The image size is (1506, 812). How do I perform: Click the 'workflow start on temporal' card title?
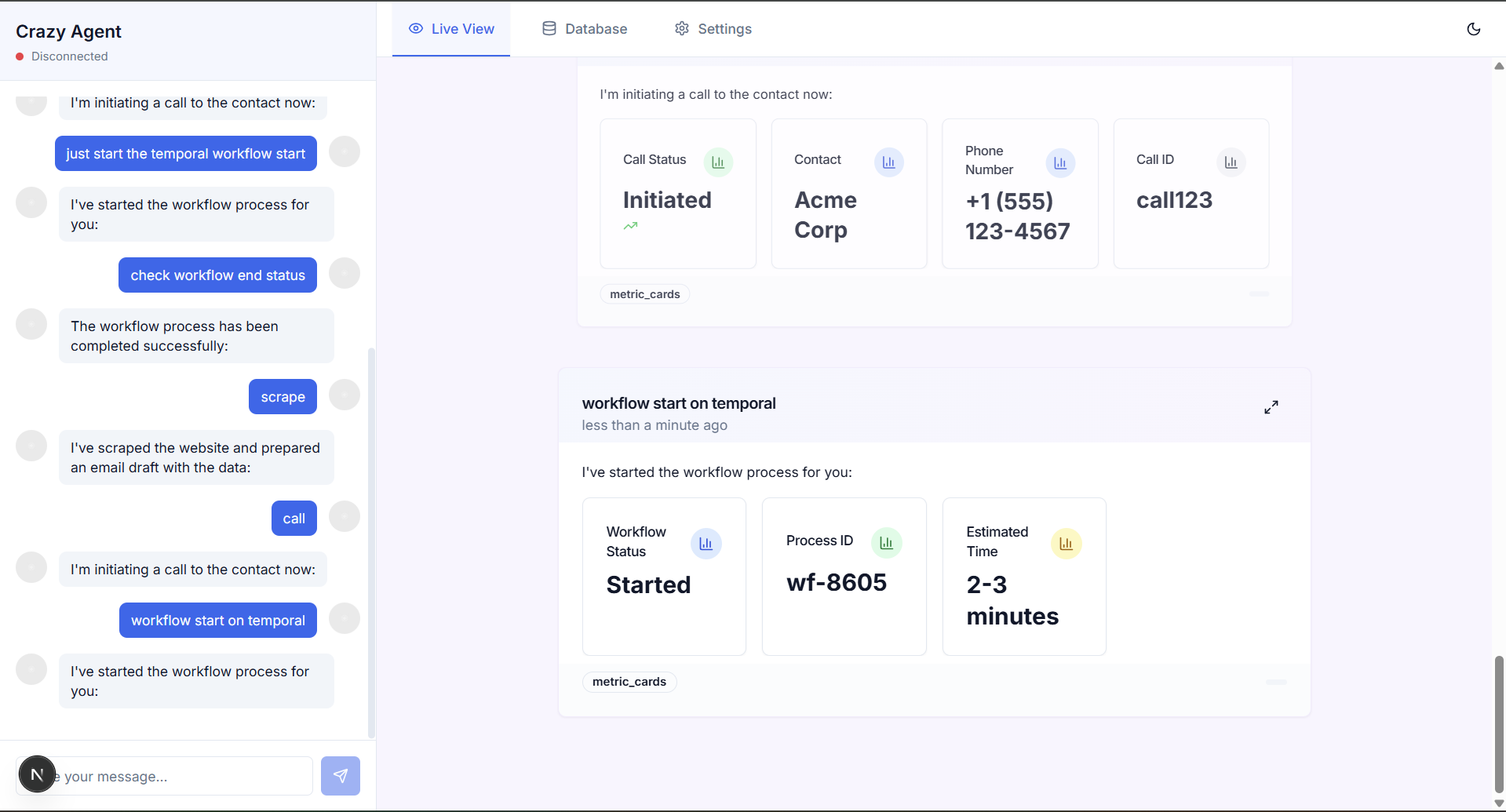pos(679,403)
